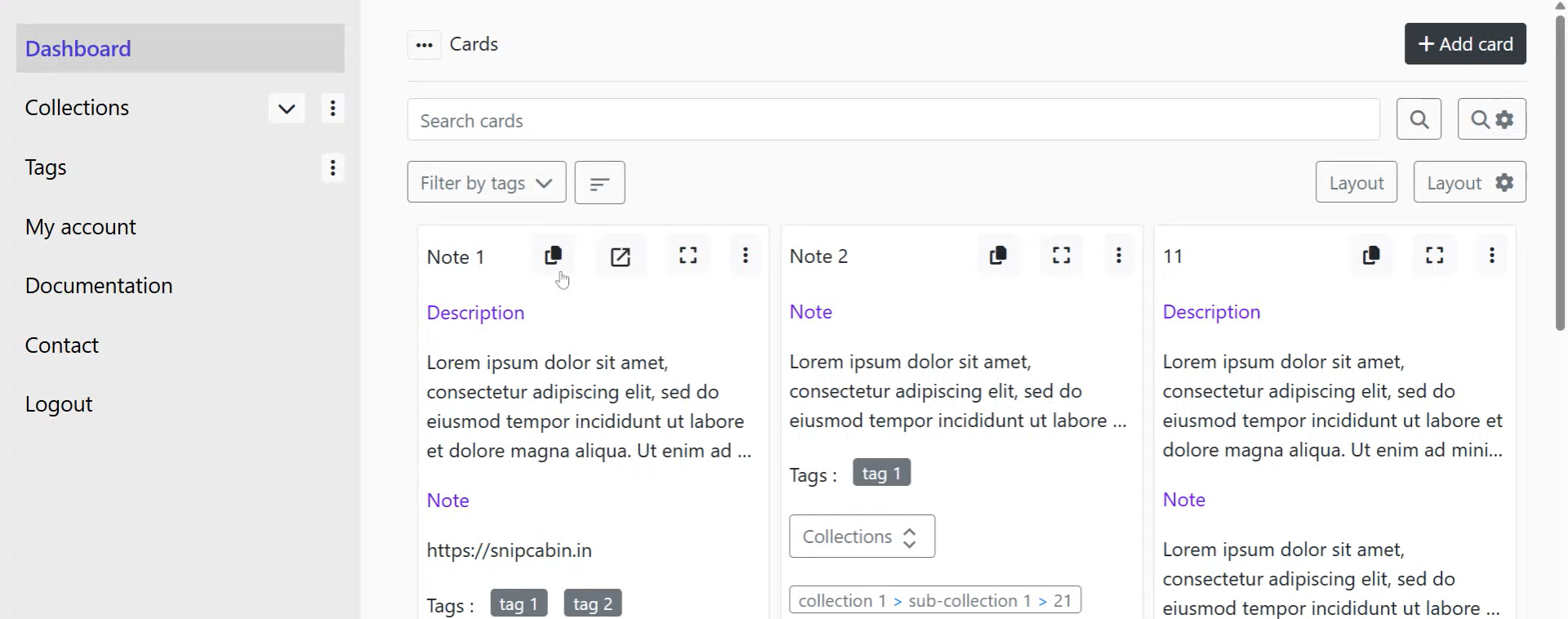Screen dimensions: 1568x619
Task: Open card 11 three-dot options menu
Action: click(1492, 256)
